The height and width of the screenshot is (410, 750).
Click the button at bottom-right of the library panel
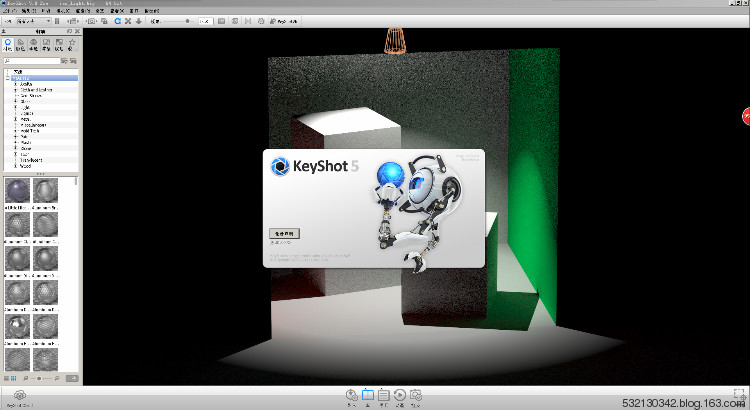point(72,378)
